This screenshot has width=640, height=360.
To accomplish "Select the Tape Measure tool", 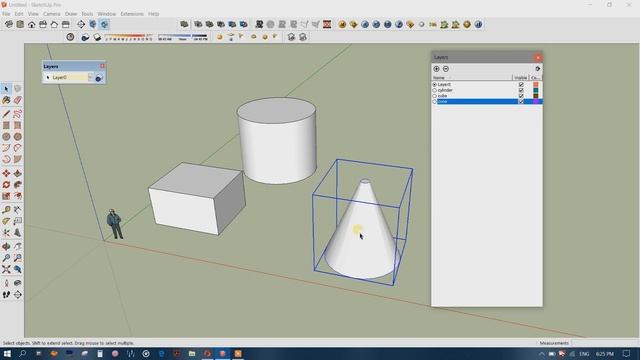I will [x=6, y=210].
